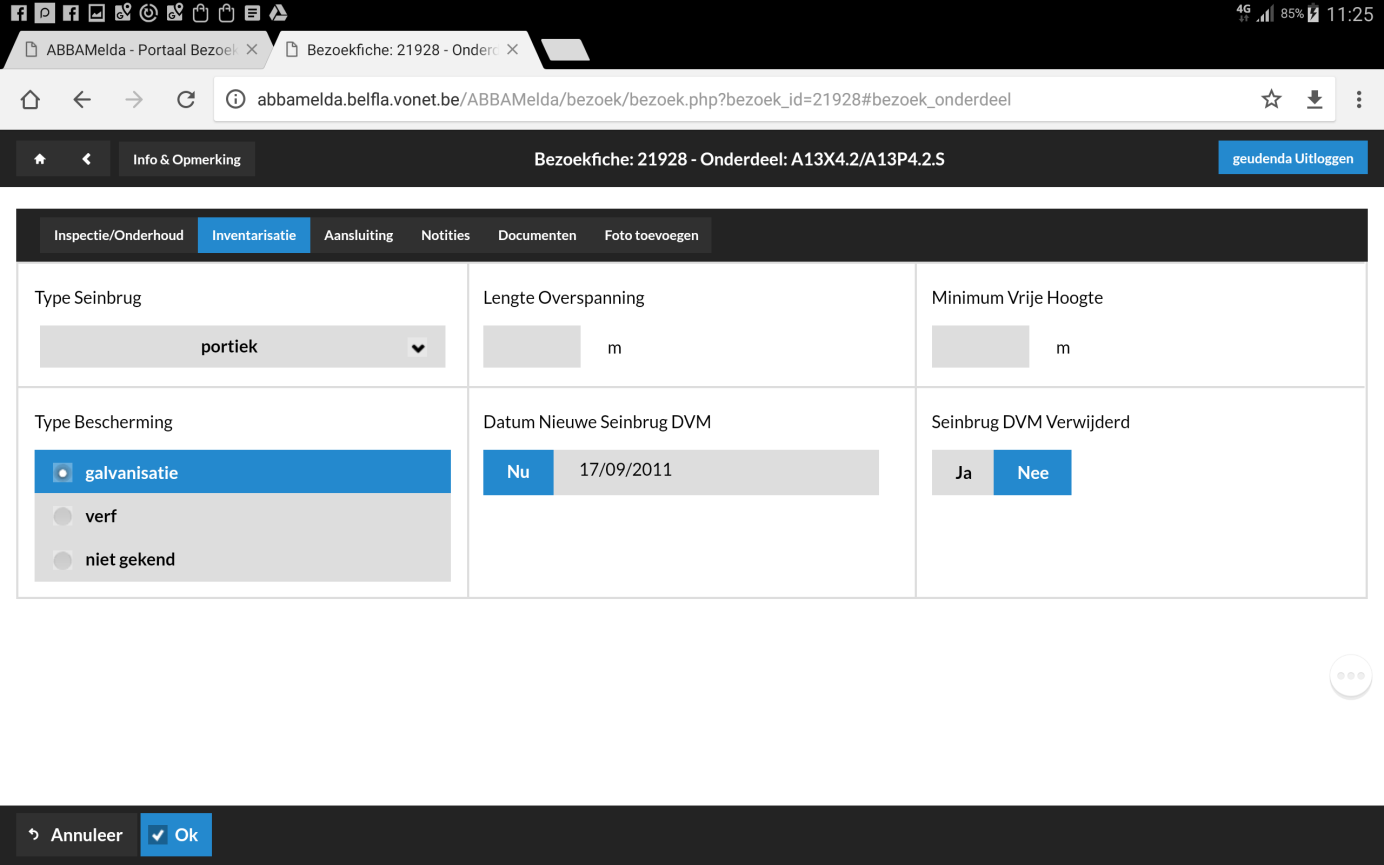Bookmark page with the star icon
Viewport: 1384px width, 865px height.
pyautogui.click(x=1271, y=99)
